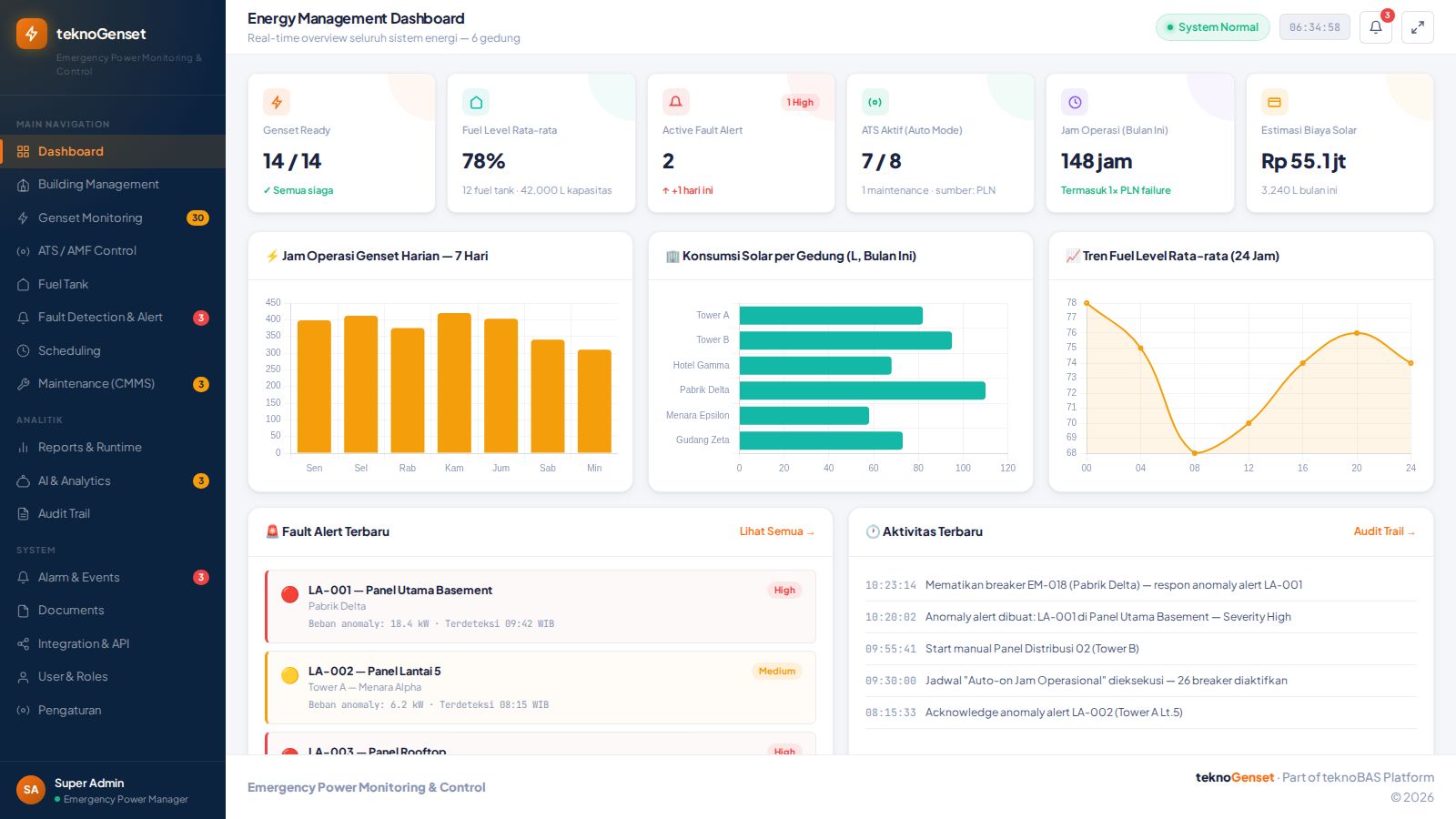This screenshot has width=1456, height=819.
Task: Open Pengaturan settings menu
Action: 113,711
